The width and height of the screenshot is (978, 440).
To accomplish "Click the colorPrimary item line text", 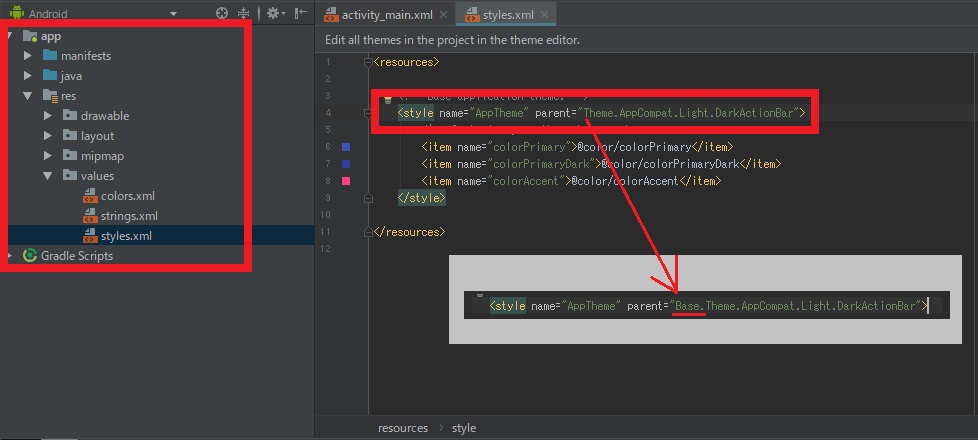I will tap(577, 147).
